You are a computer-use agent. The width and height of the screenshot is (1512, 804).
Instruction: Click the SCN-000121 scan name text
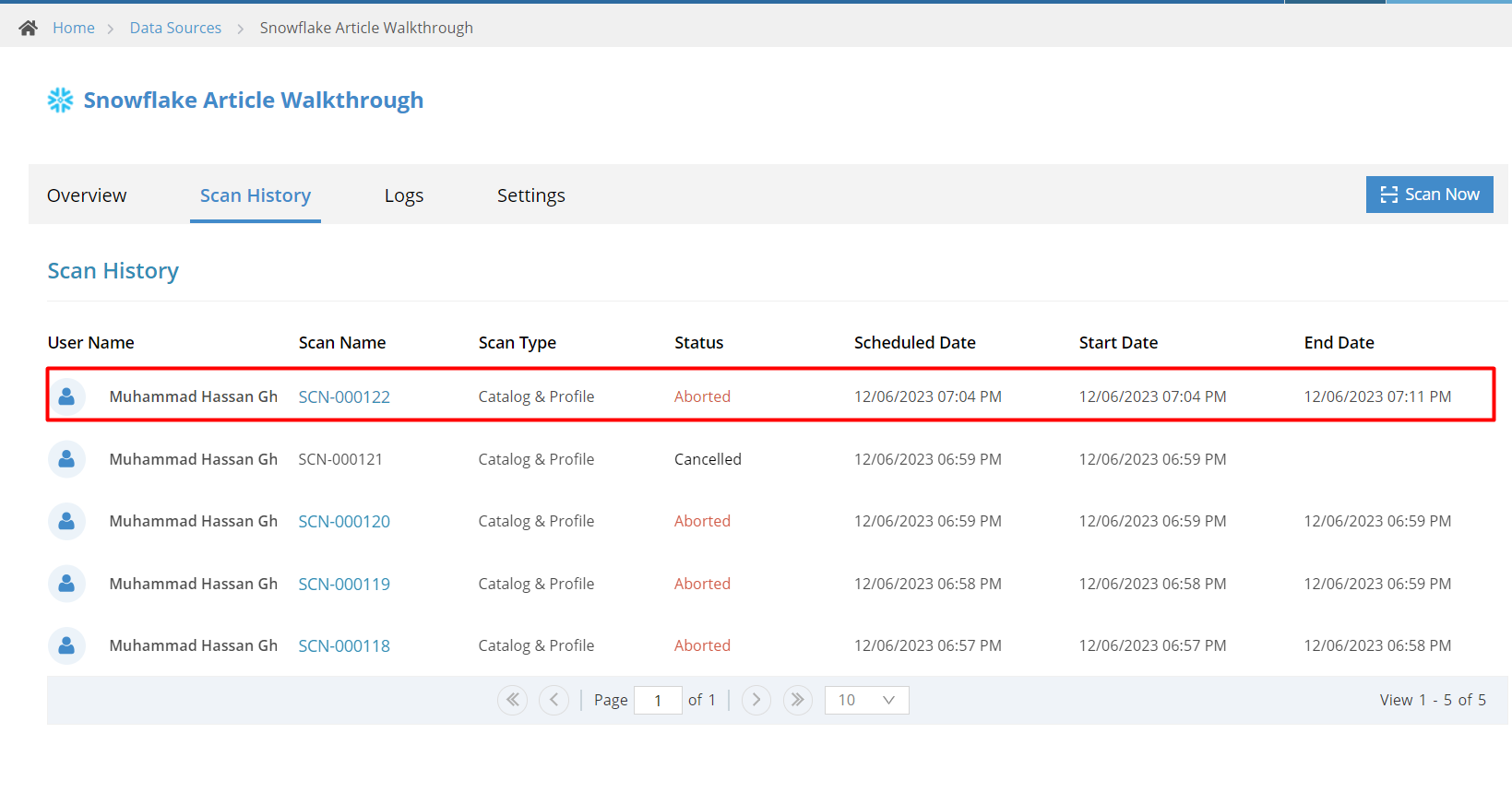(x=340, y=459)
